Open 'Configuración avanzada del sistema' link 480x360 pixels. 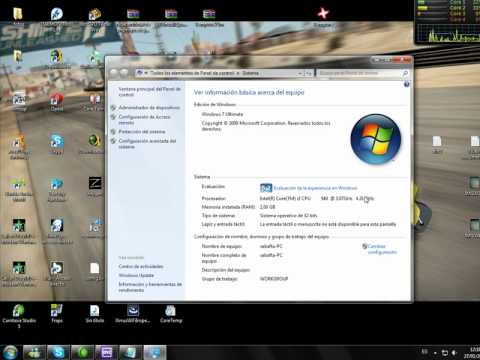point(147,144)
